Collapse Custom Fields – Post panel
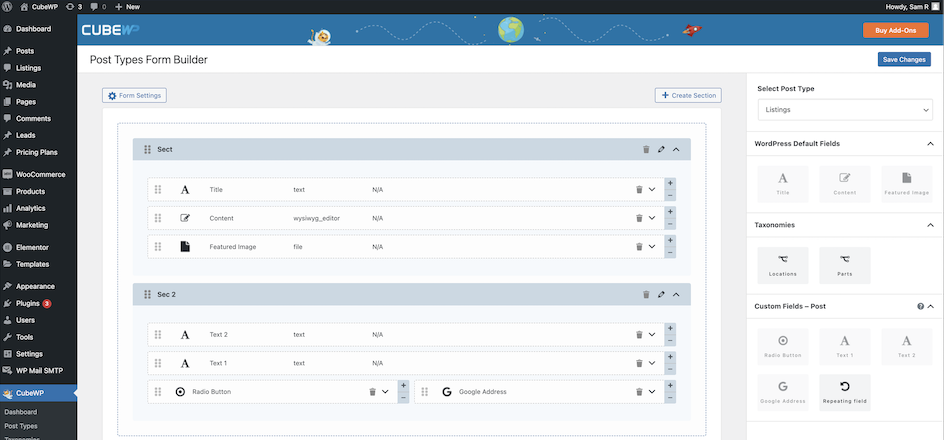Screen dimensions: 944x440 [x=931, y=306]
